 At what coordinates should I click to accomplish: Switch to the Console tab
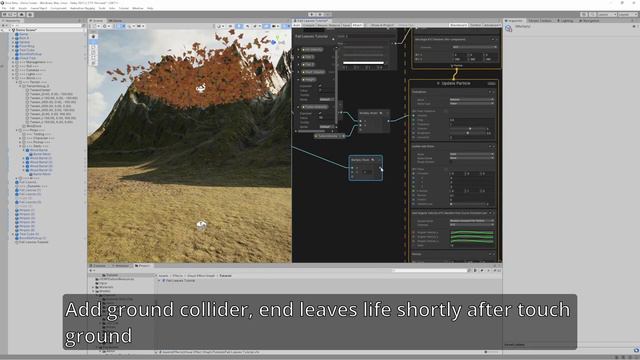(x=99, y=266)
